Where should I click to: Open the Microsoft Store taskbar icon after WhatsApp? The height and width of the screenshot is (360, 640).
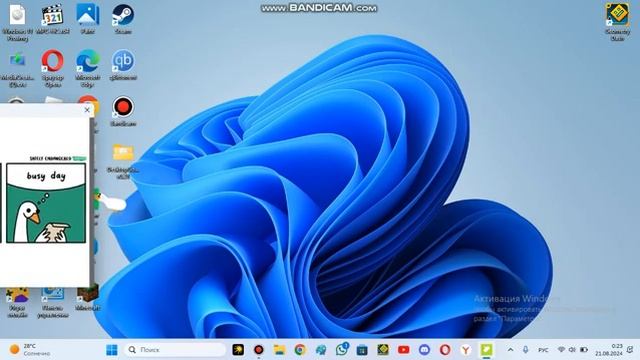click(362, 350)
